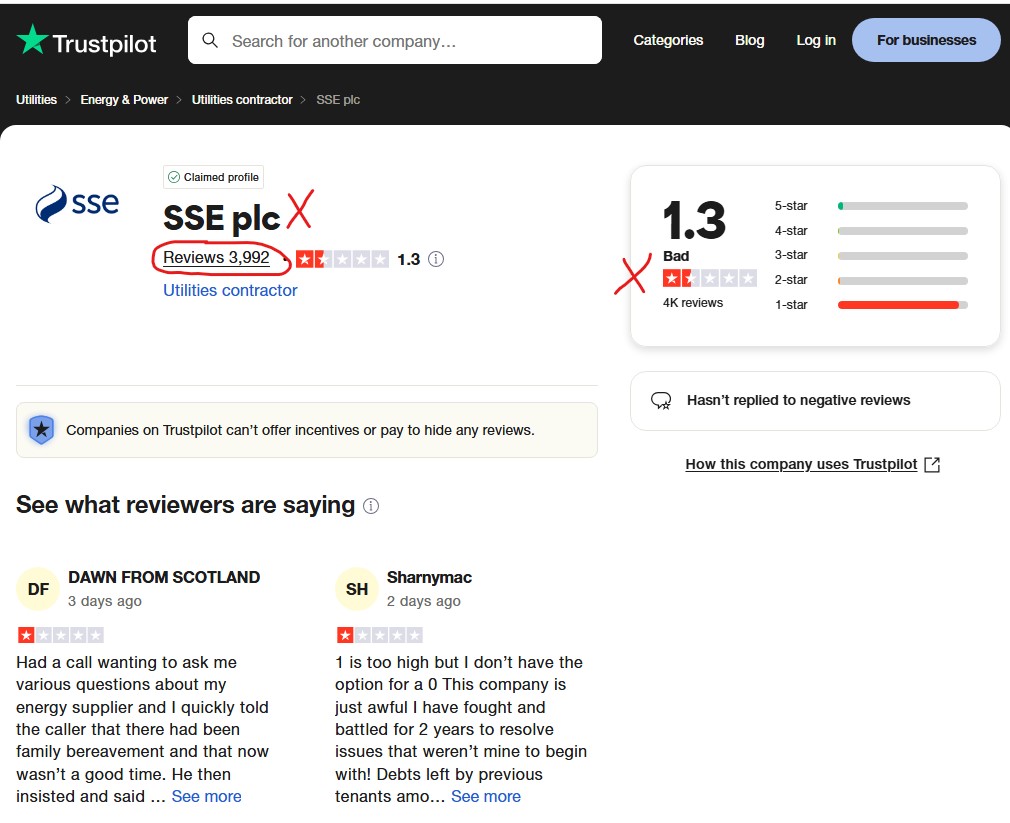This screenshot has width=1010, height=823.
Task: Click the '3 days ago' timestamp
Action: click(105, 601)
